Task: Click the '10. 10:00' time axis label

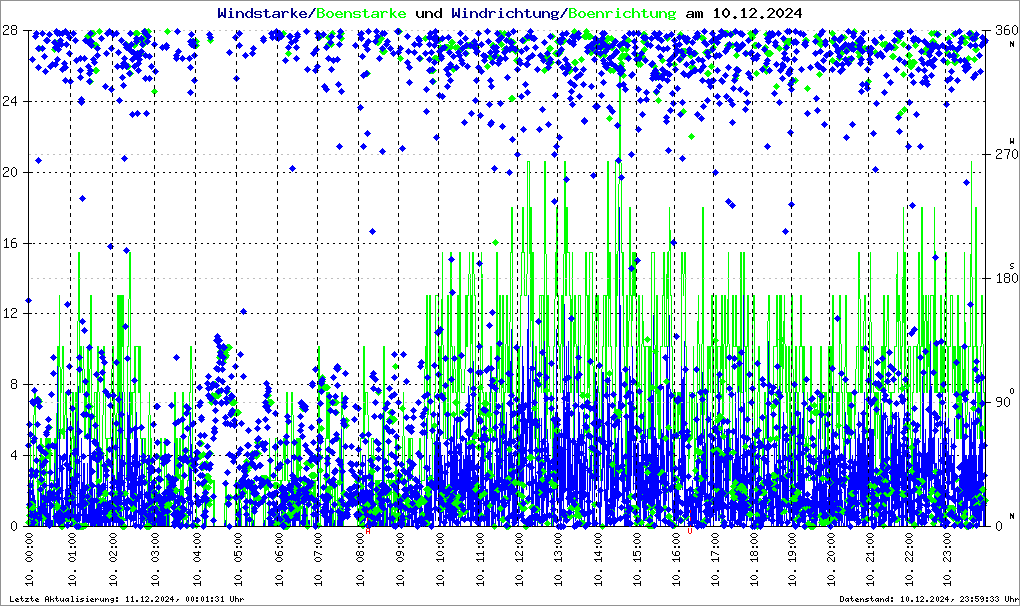Action: (440, 559)
